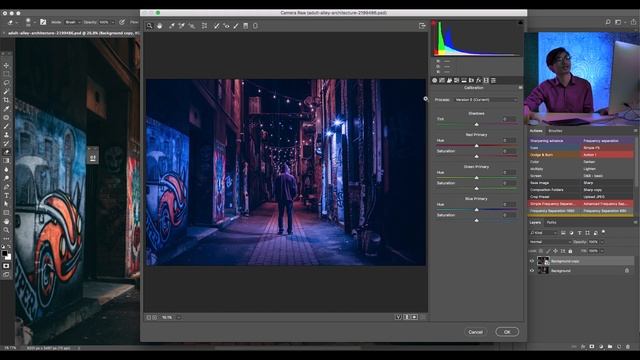This screenshot has height=360, width=640.
Task: Open the Basic panel tab icon
Action: (435, 80)
